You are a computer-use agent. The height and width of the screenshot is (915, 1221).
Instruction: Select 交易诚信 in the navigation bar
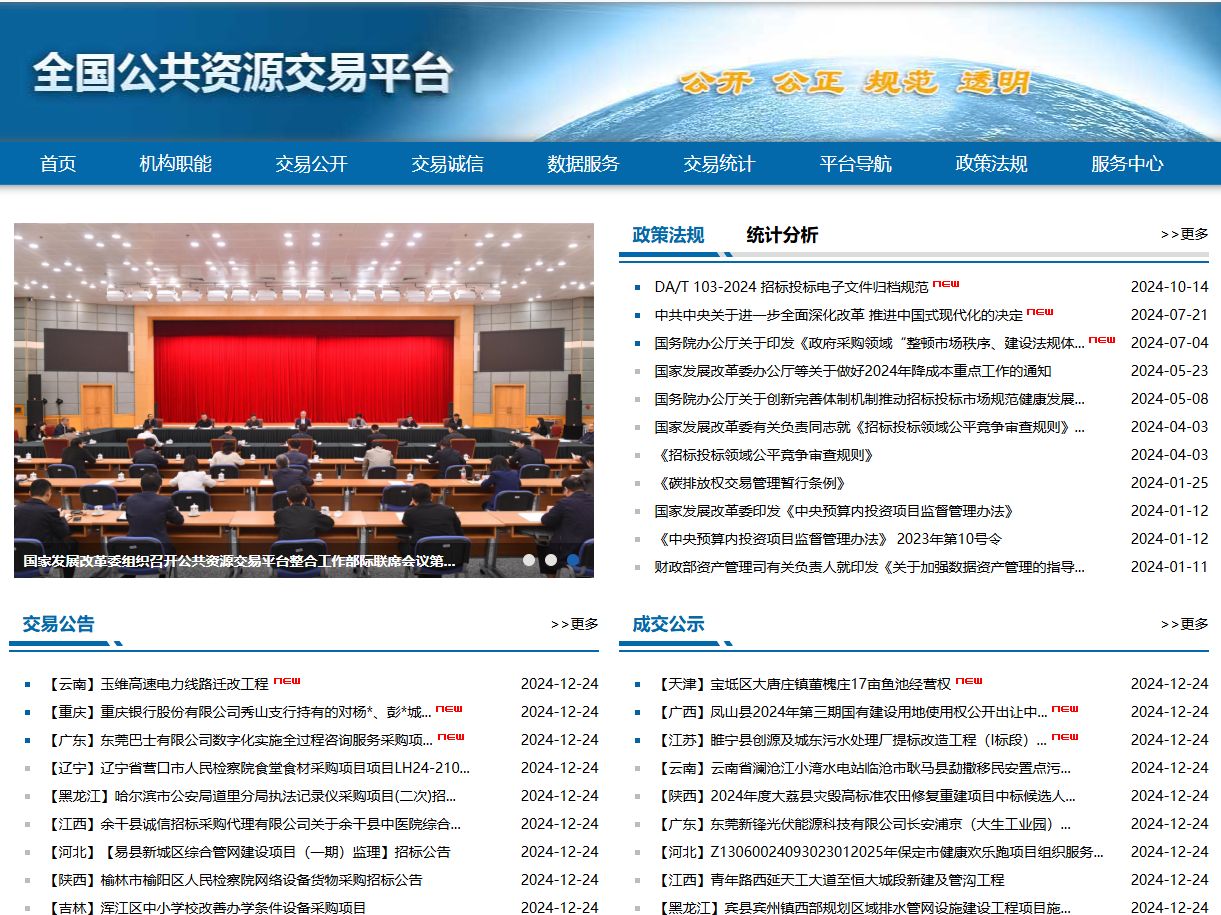(448, 164)
